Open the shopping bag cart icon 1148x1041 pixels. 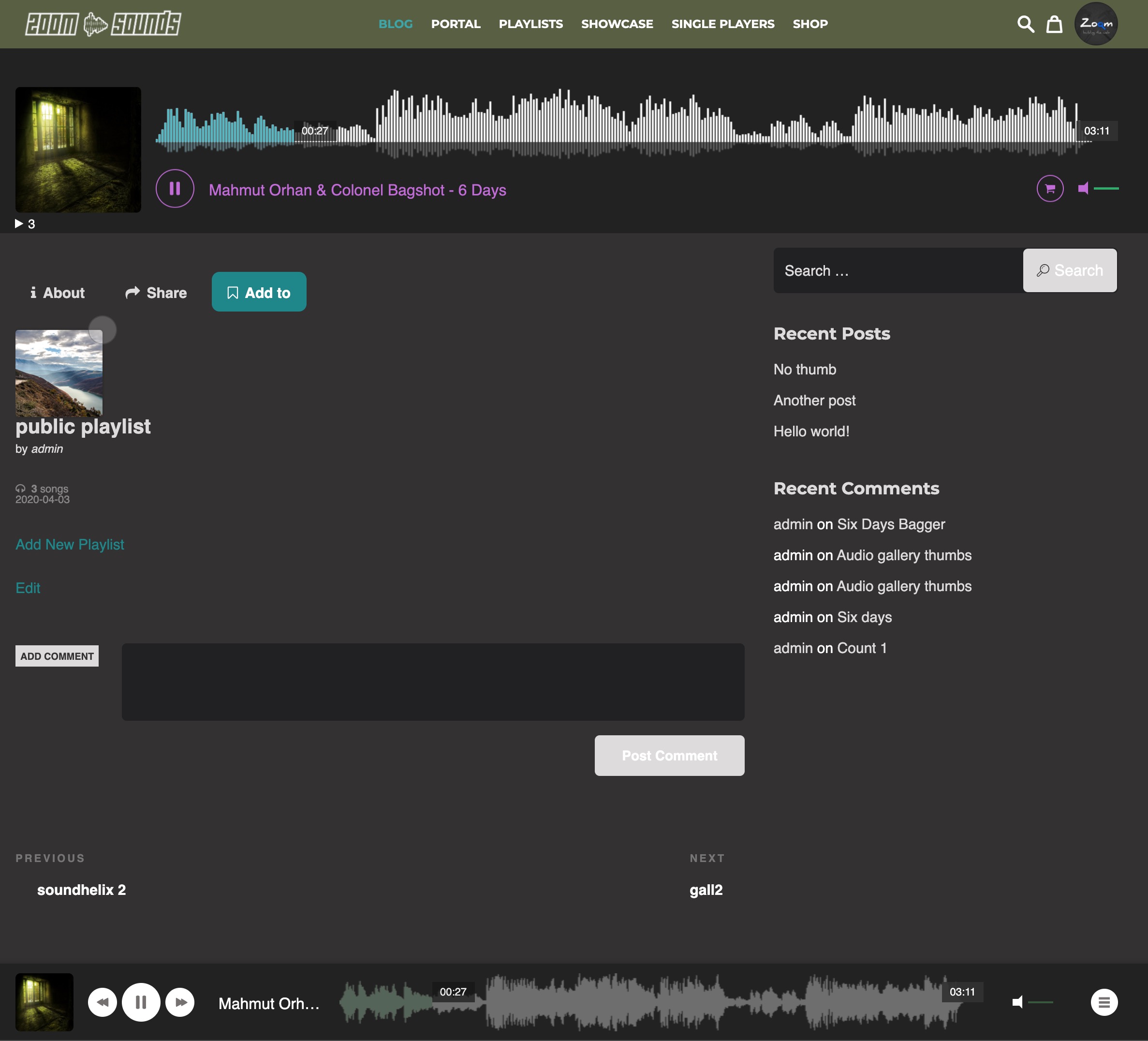point(1054,24)
